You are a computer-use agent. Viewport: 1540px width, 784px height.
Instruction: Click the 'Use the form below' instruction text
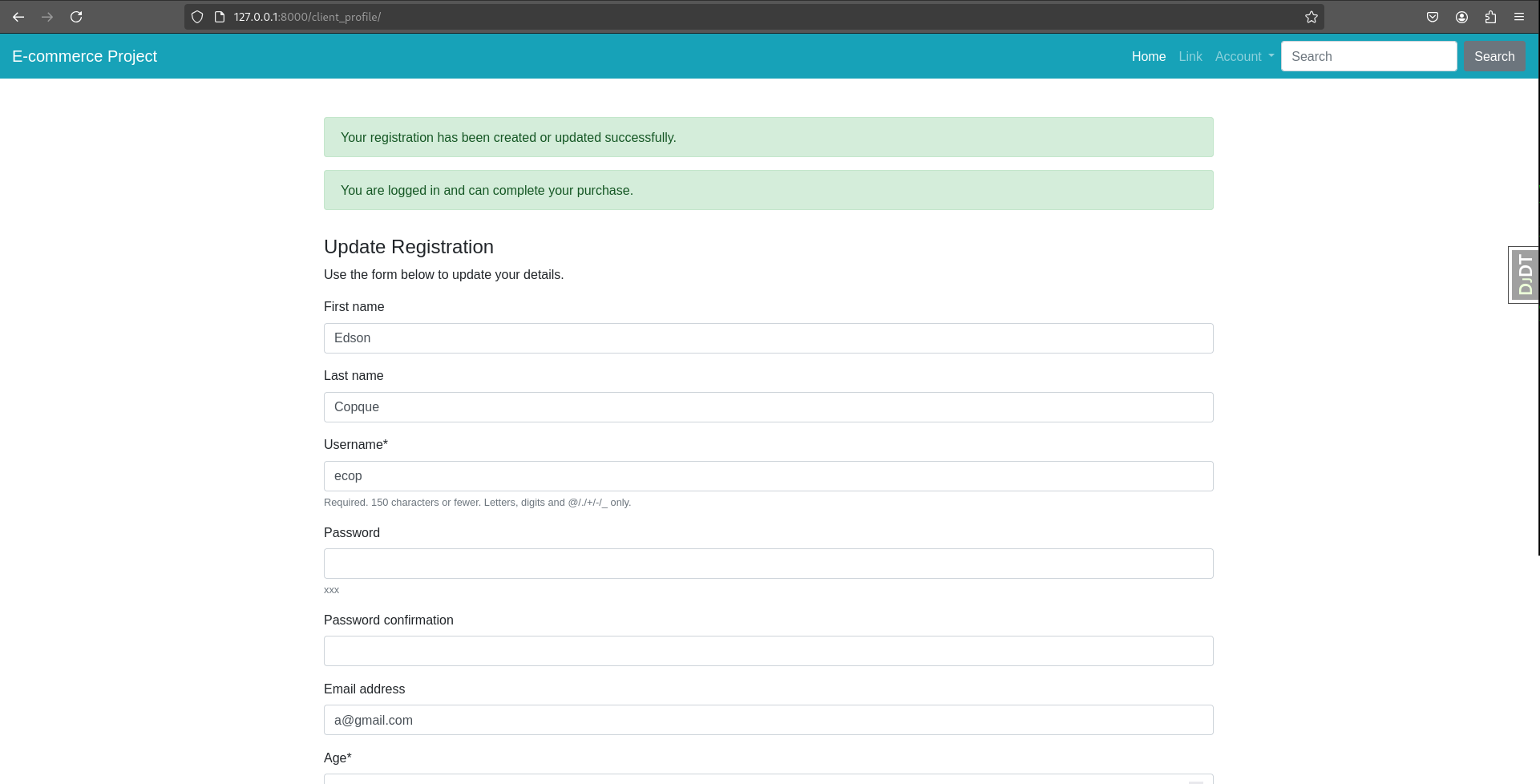point(443,274)
